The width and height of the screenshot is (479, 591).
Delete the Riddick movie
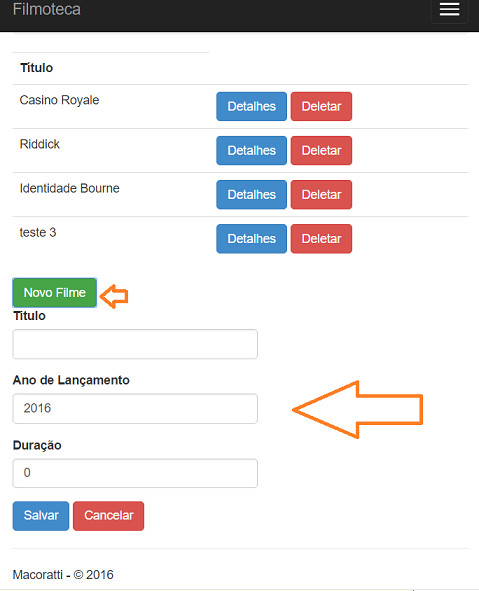point(321,150)
